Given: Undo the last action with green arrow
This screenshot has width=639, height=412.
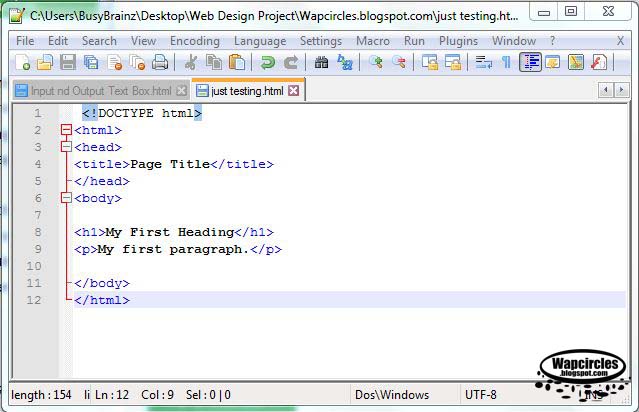Looking at the screenshot, I should 267,63.
